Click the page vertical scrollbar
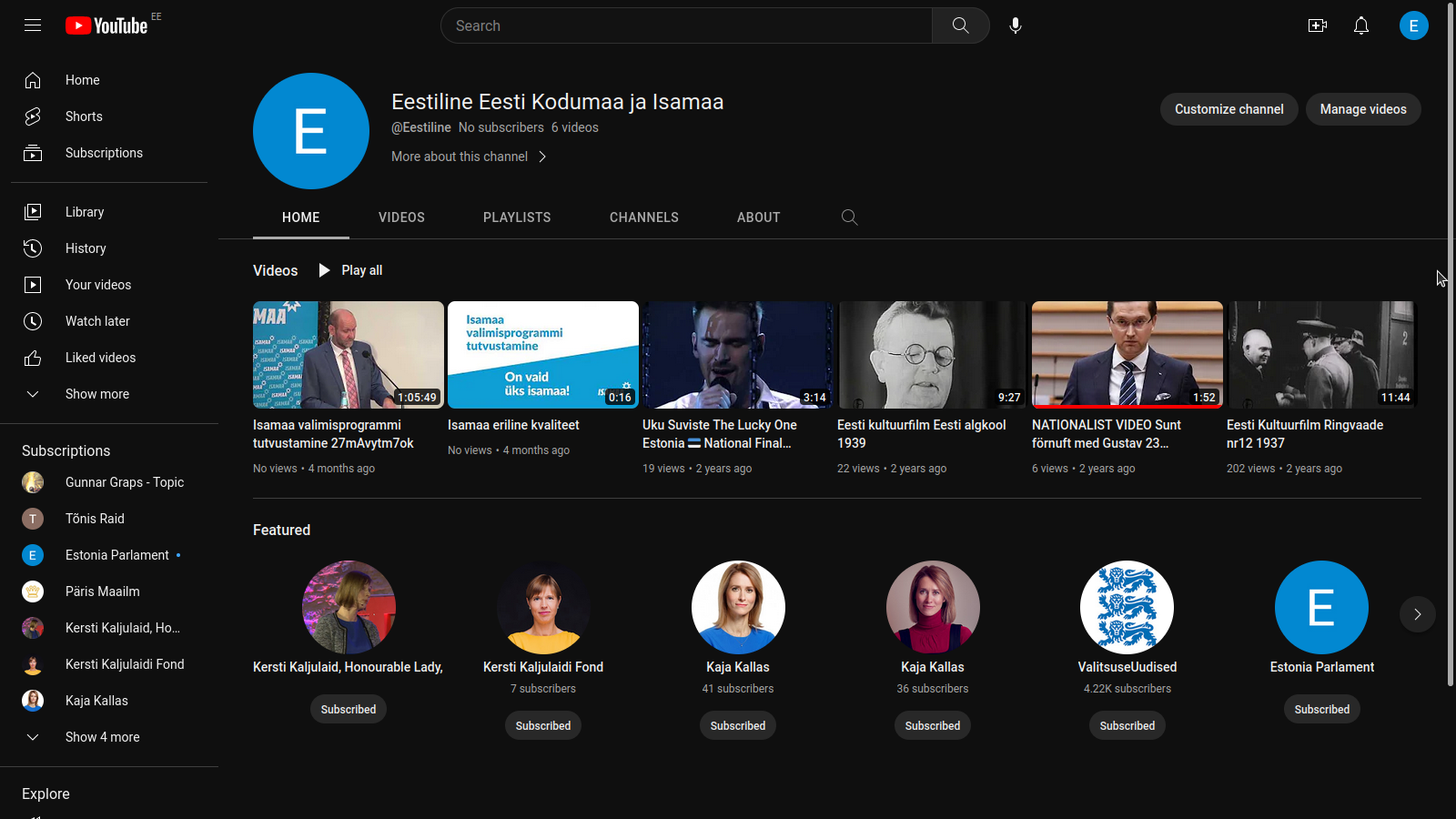 click(x=1451, y=364)
